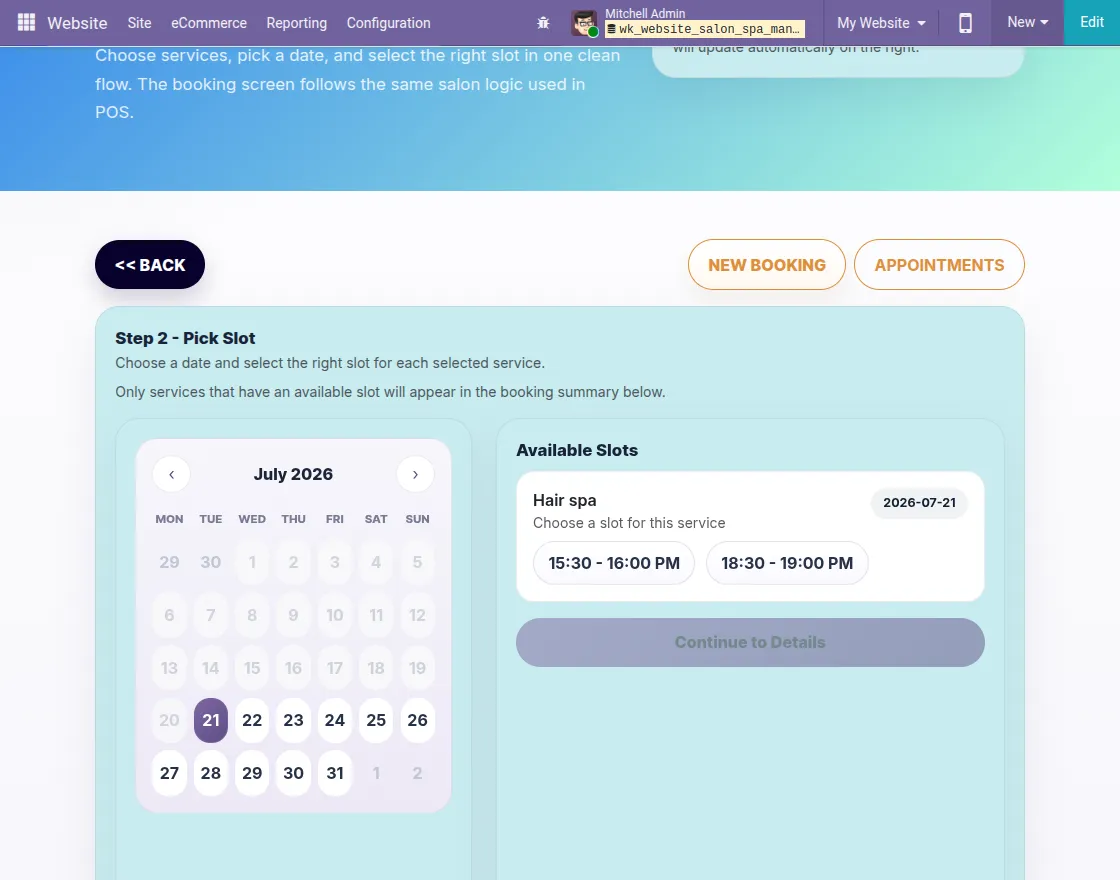This screenshot has height=880, width=1120.
Task: Toggle mobile preview phone icon
Action: tap(965, 23)
